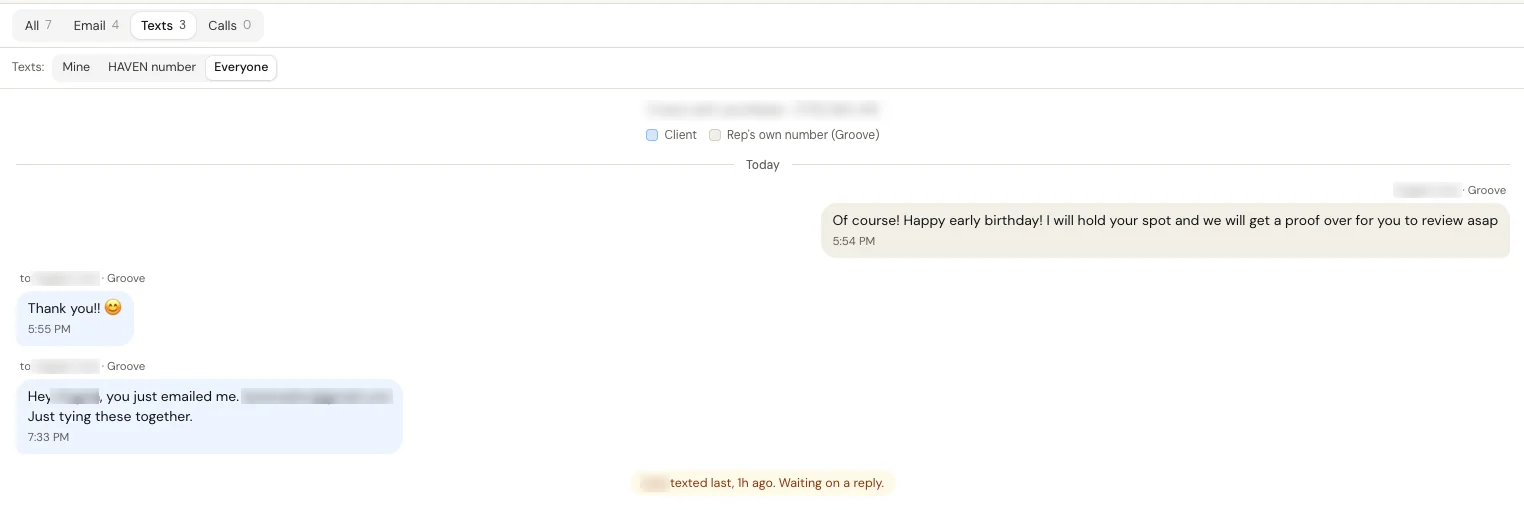Click the Today date divider label

pos(762,165)
